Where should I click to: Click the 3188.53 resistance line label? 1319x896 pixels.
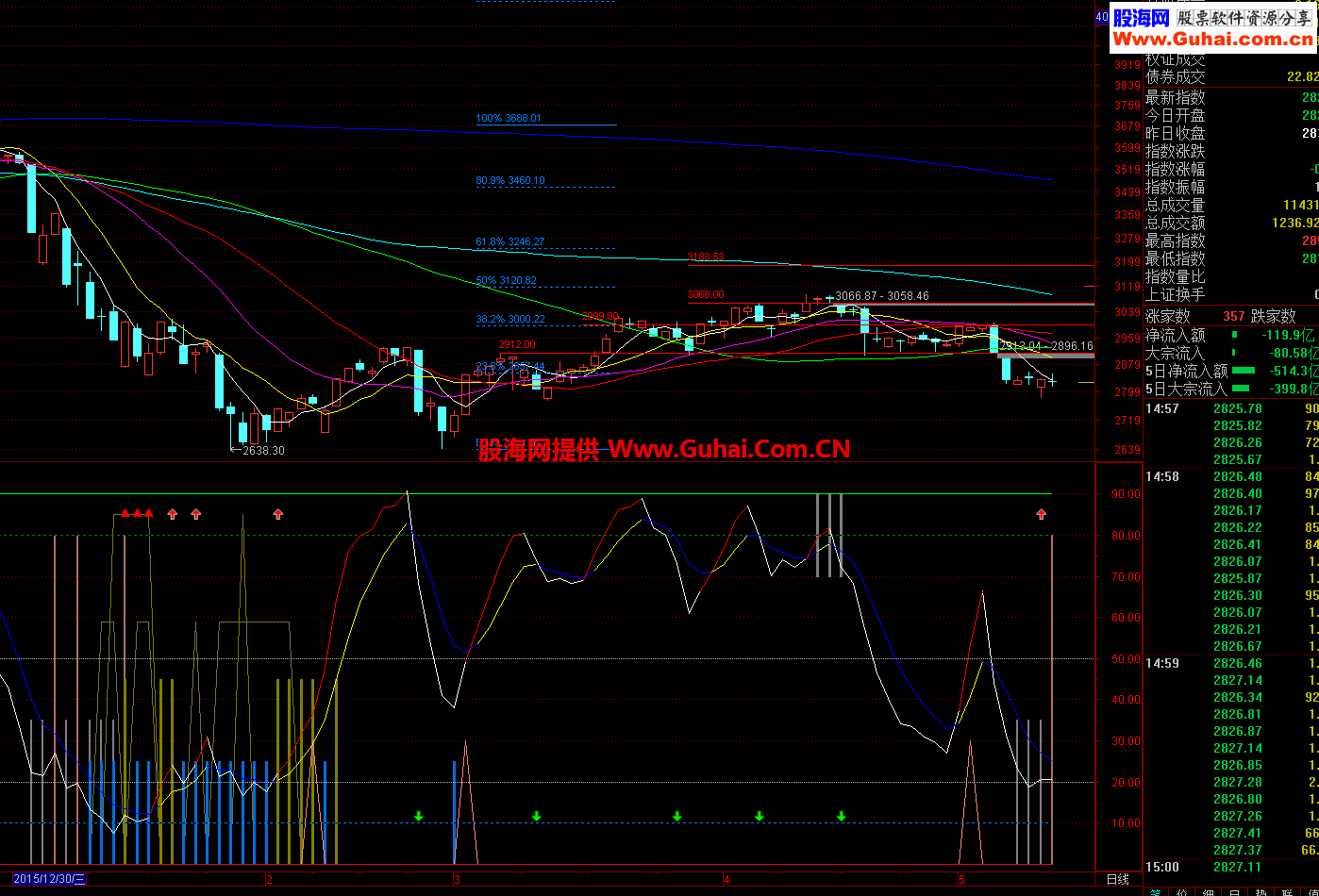pyautogui.click(x=706, y=257)
